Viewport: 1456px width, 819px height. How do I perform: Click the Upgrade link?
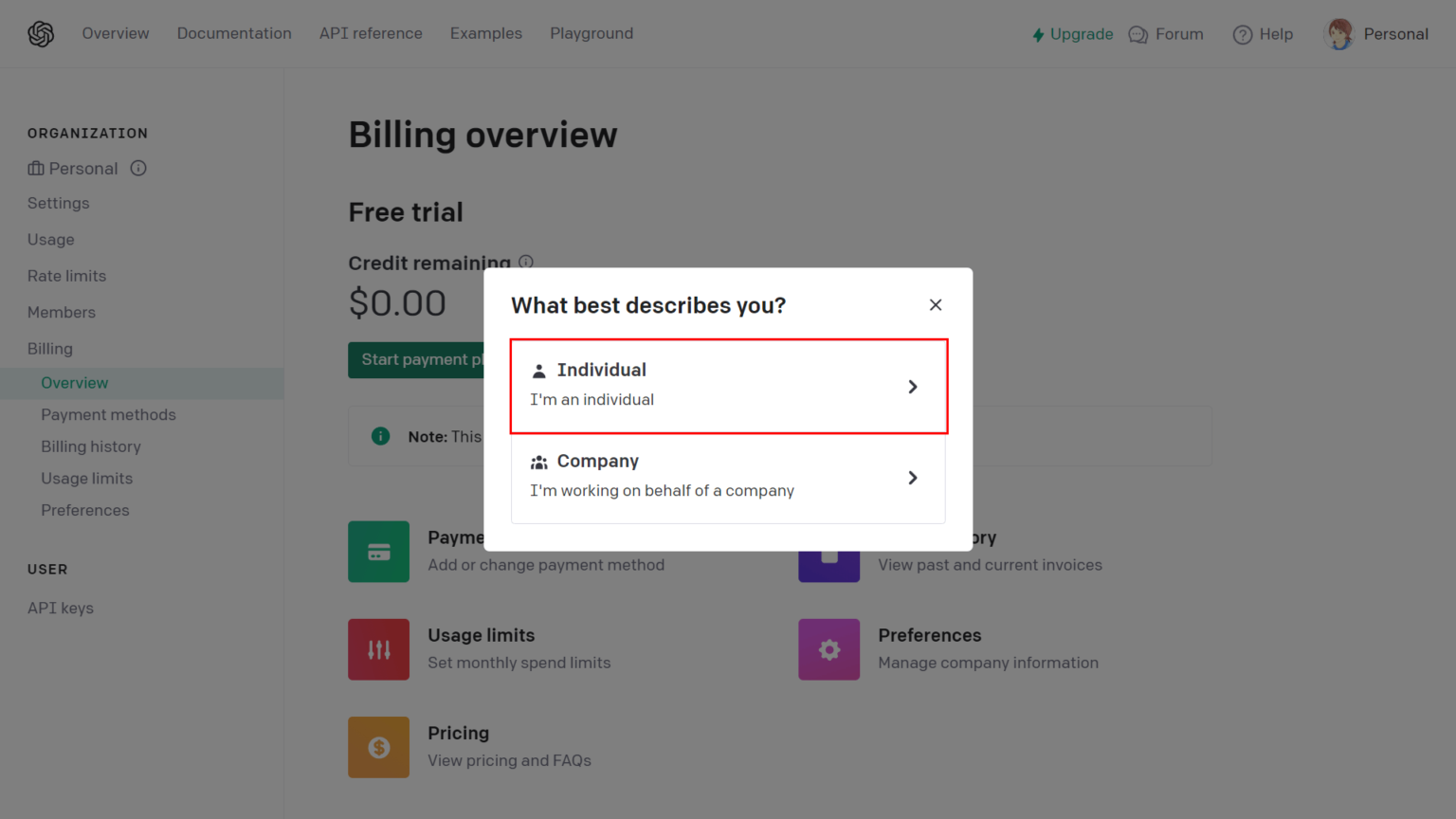tap(1081, 34)
